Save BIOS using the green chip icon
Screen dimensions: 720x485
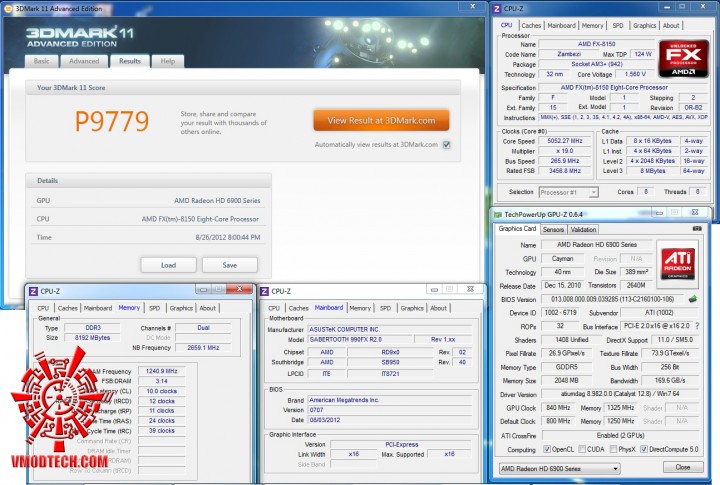[x=693, y=299]
